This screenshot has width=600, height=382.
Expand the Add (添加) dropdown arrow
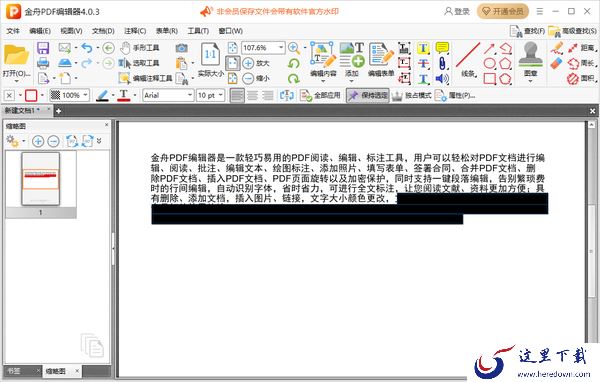click(351, 81)
